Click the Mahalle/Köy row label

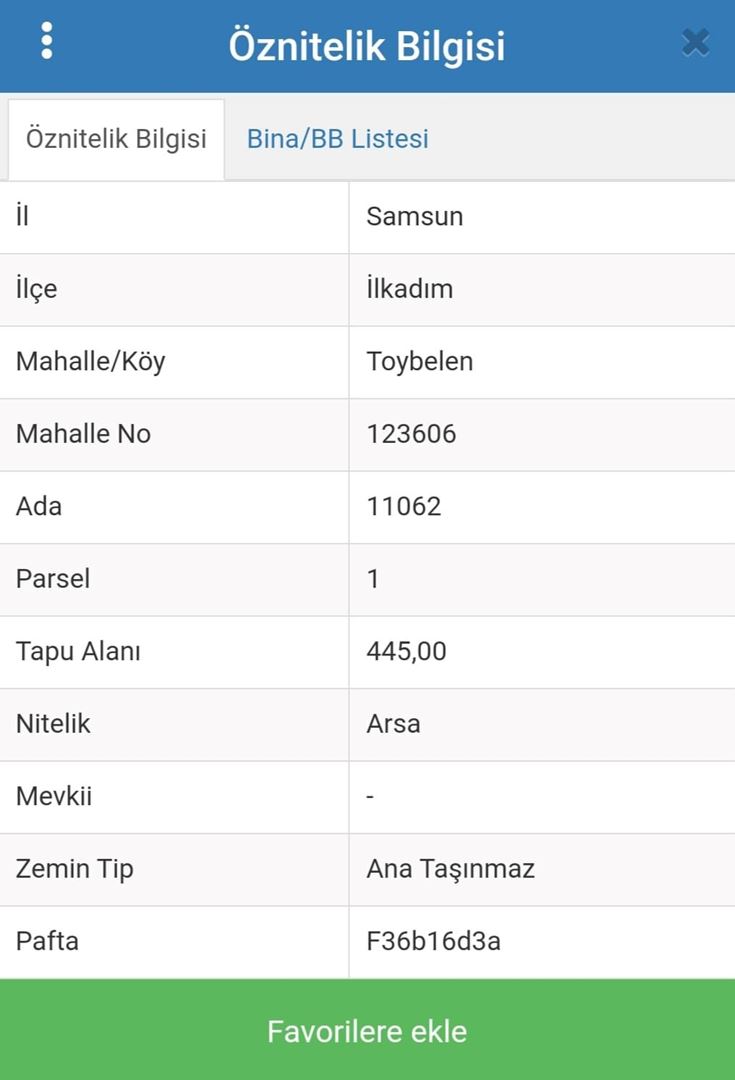pos(90,361)
